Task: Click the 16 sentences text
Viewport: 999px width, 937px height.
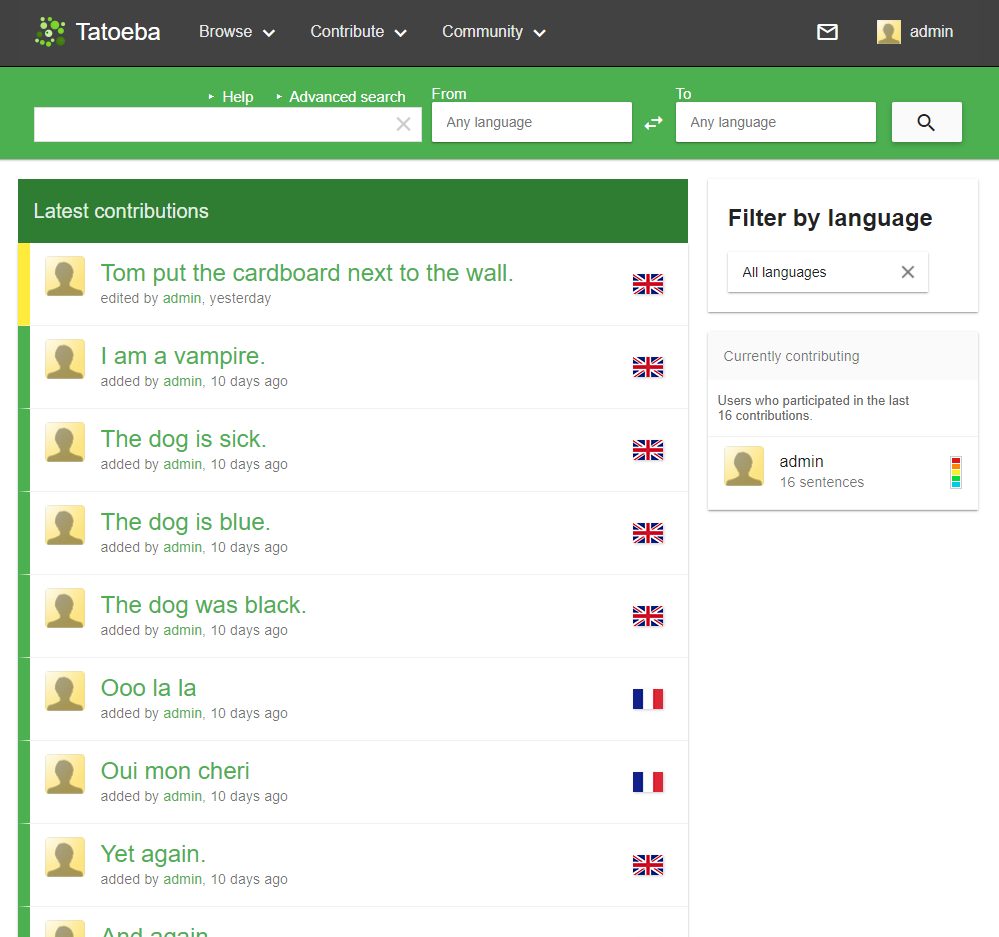Action: (x=822, y=482)
